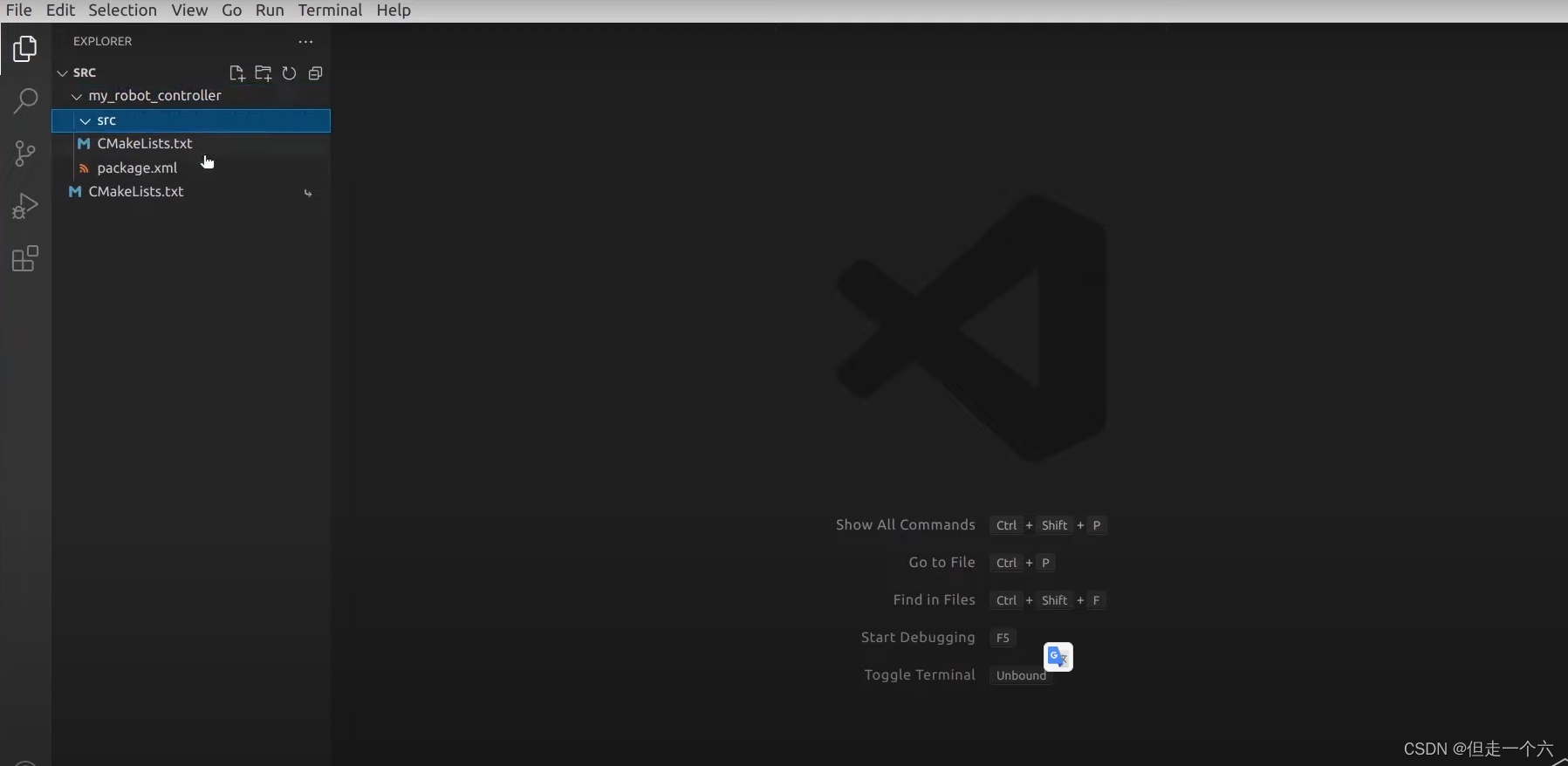Open the Run and Debug view
This screenshot has height=766, width=1568.
[x=25, y=207]
